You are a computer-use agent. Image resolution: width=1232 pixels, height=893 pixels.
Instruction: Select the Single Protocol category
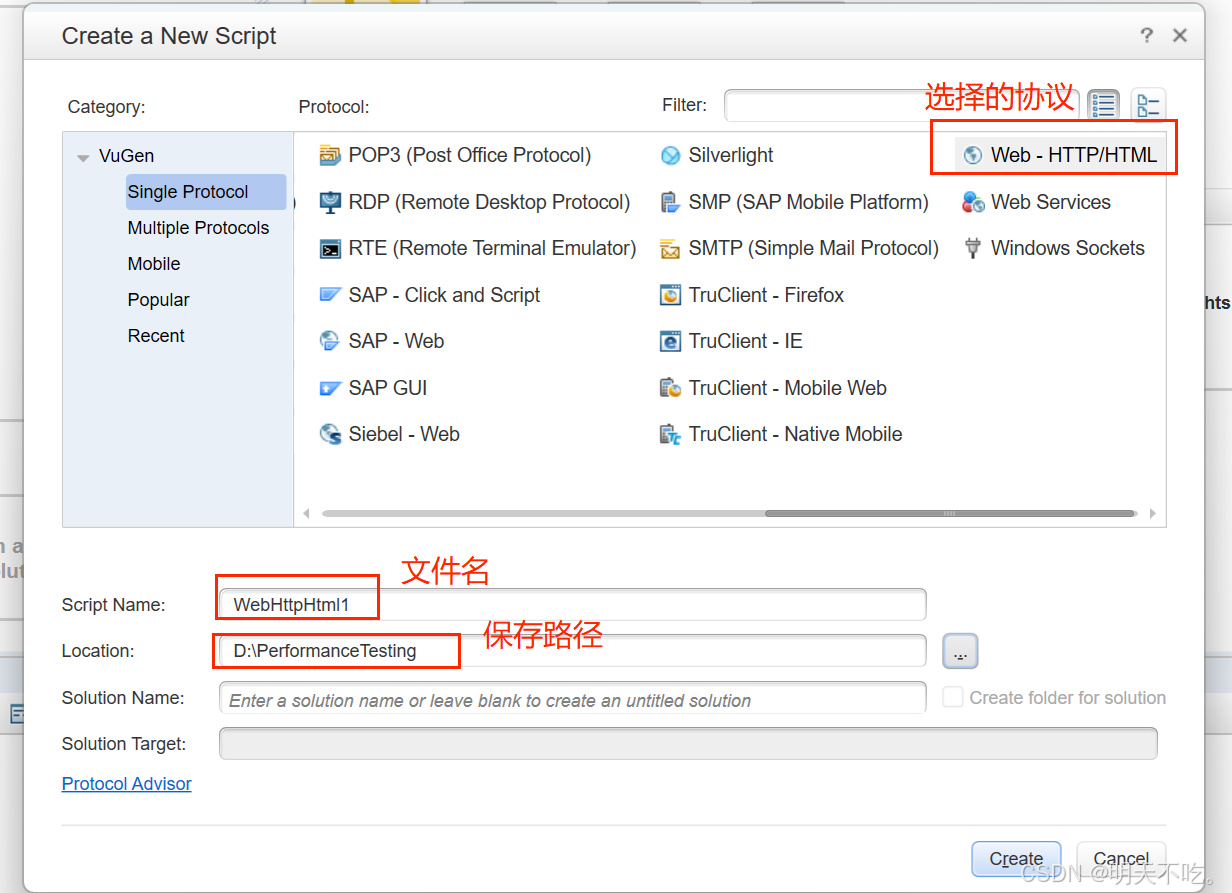206,192
